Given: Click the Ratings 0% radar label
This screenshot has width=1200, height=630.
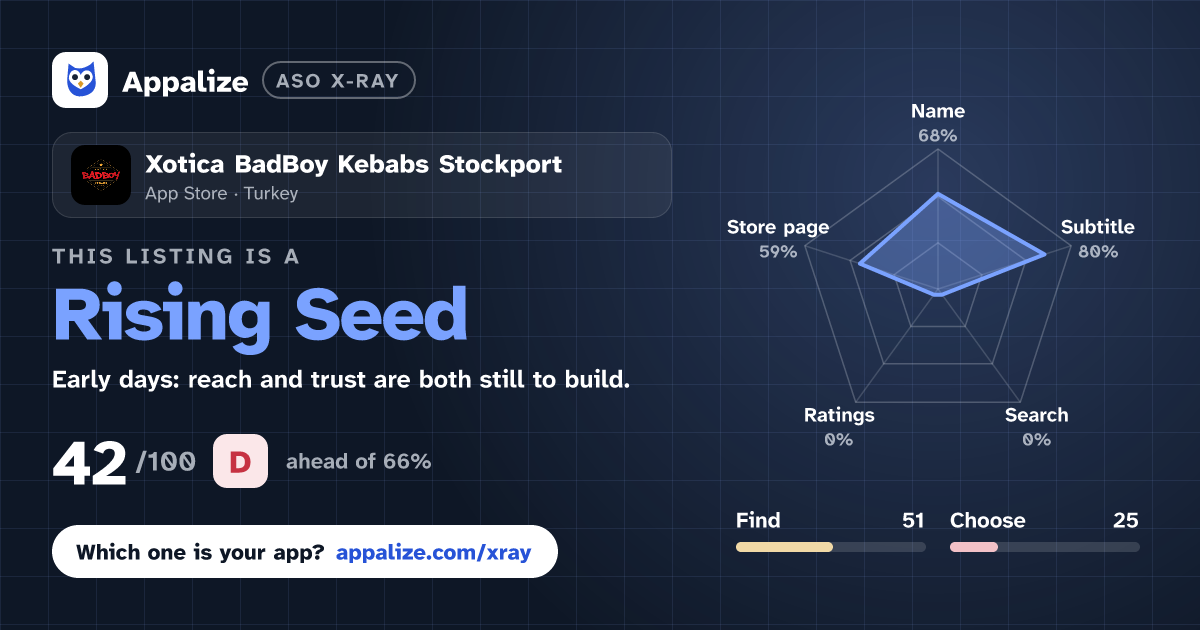Looking at the screenshot, I should 839,427.
